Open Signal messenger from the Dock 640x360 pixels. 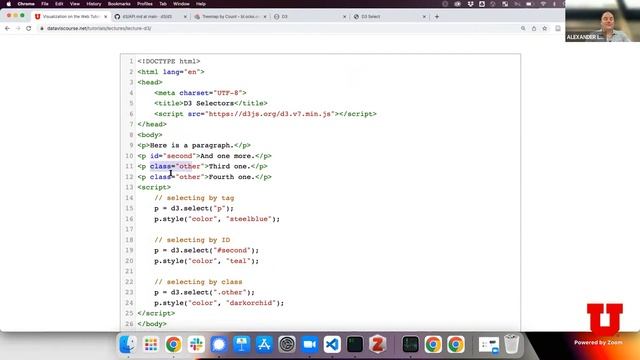[219, 344]
